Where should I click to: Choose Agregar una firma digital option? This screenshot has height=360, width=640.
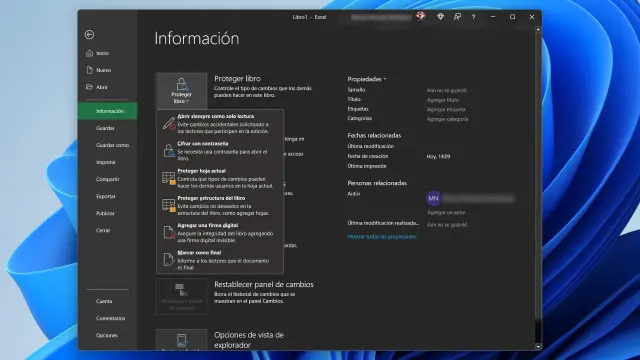220,232
